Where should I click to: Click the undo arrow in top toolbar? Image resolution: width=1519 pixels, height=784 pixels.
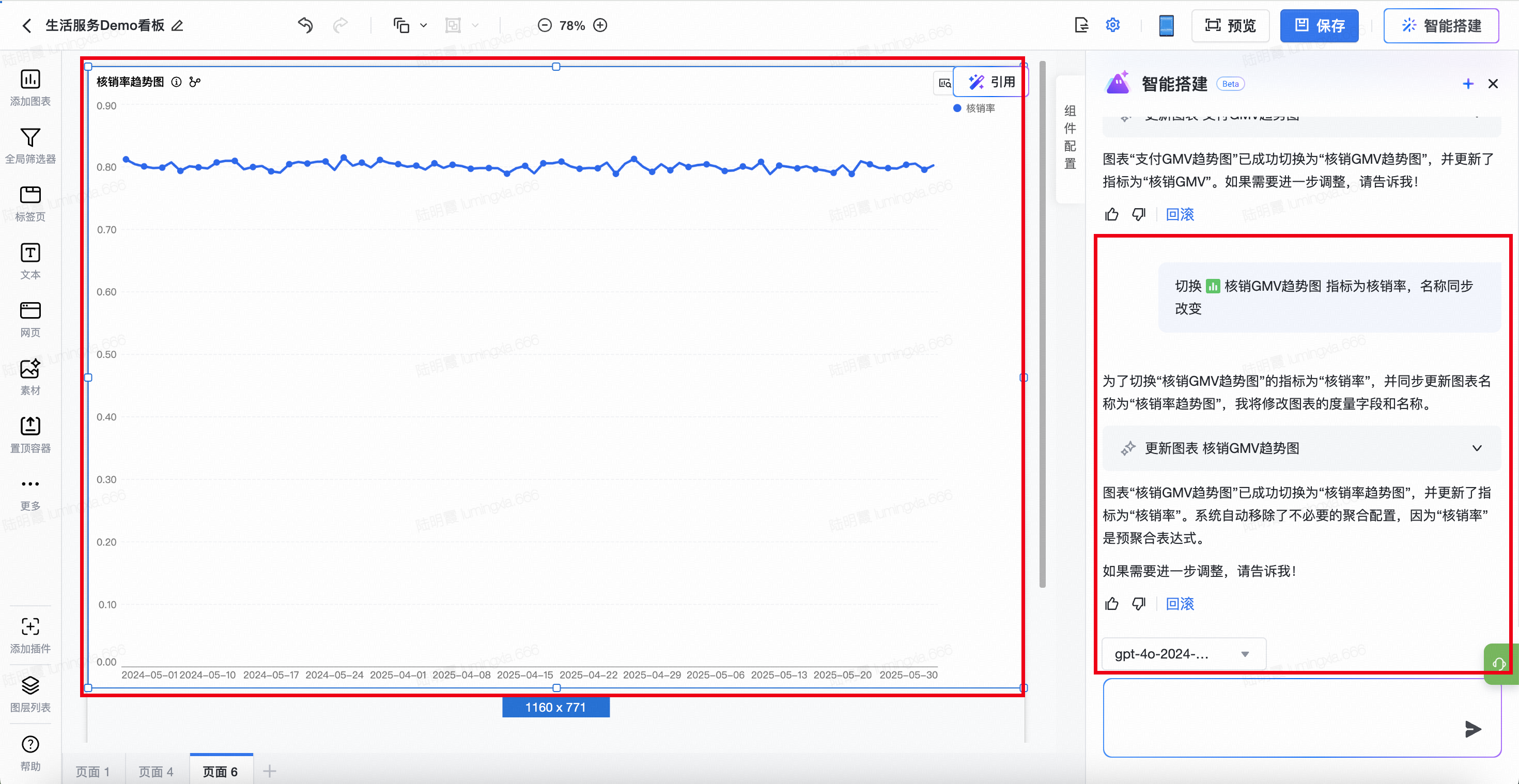305,25
